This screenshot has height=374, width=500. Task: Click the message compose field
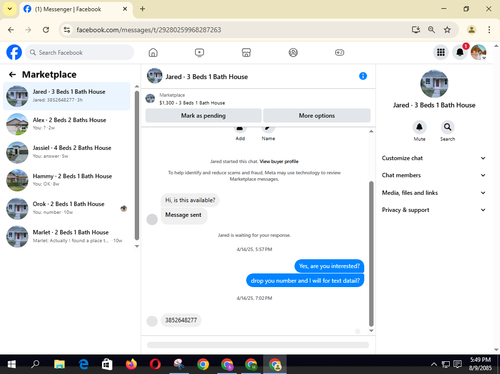coord(258,345)
